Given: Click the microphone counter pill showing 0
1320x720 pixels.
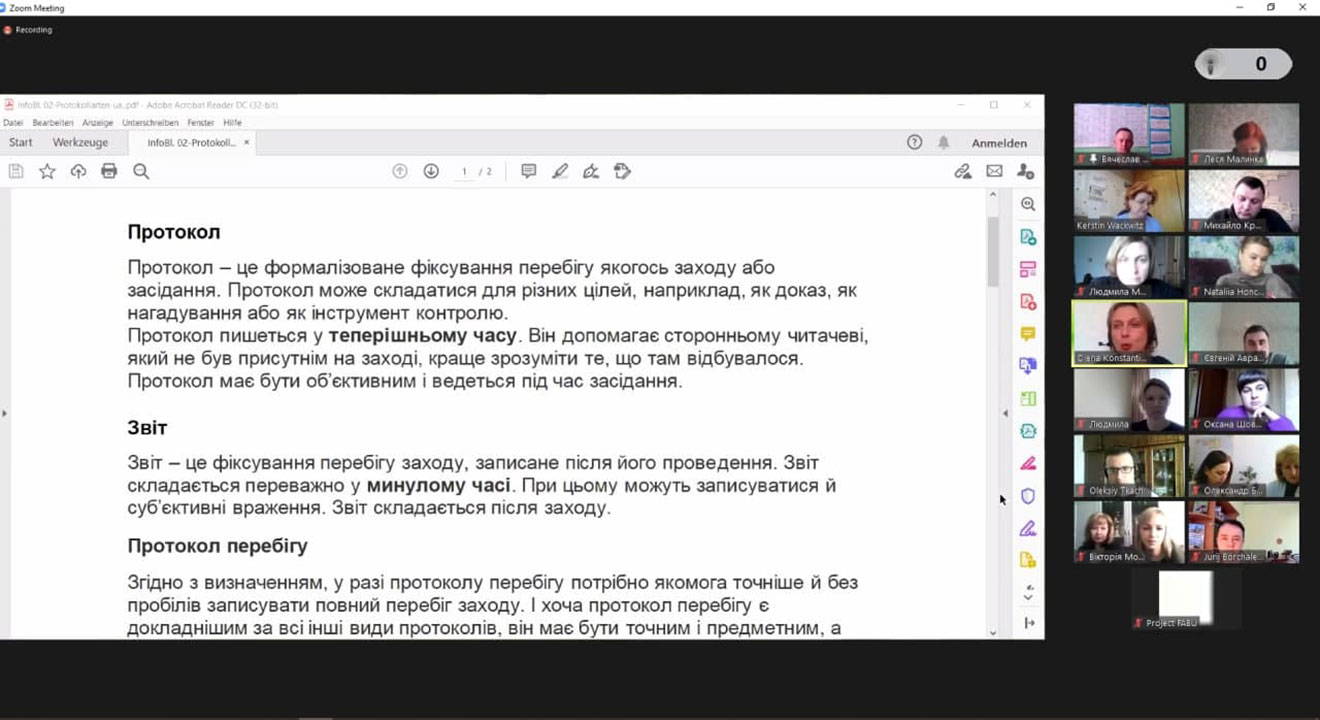Looking at the screenshot, I should [1243, 64].
